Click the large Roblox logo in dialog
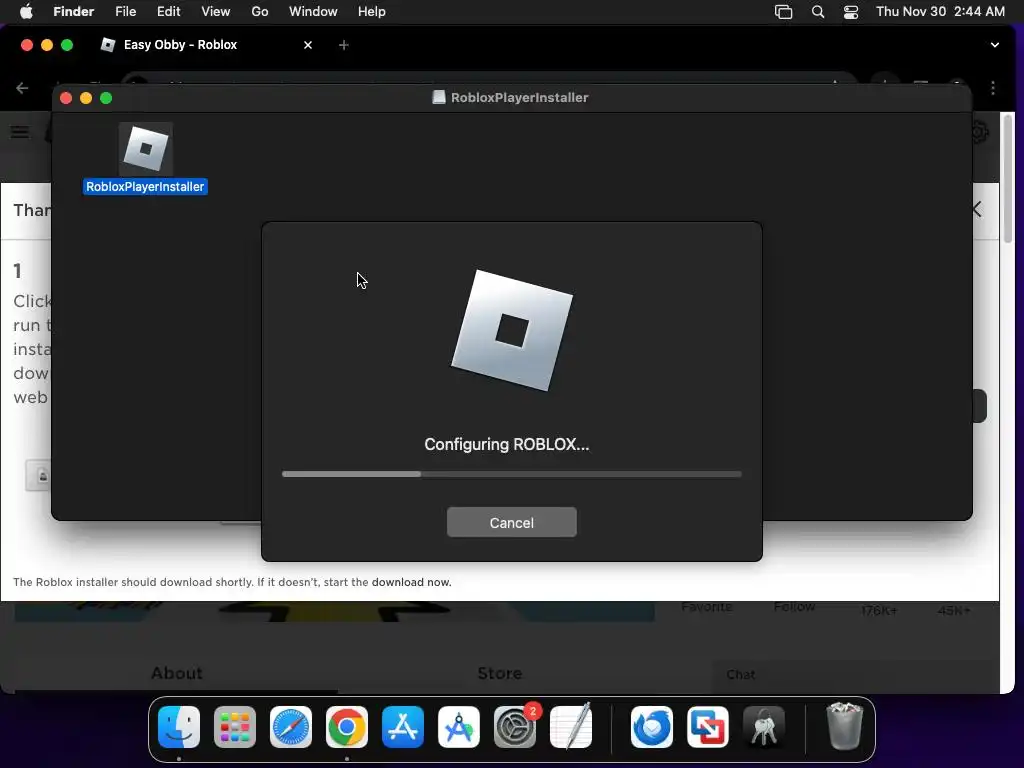This screenshot has width=1024, height=768. [x=511, y=330]
